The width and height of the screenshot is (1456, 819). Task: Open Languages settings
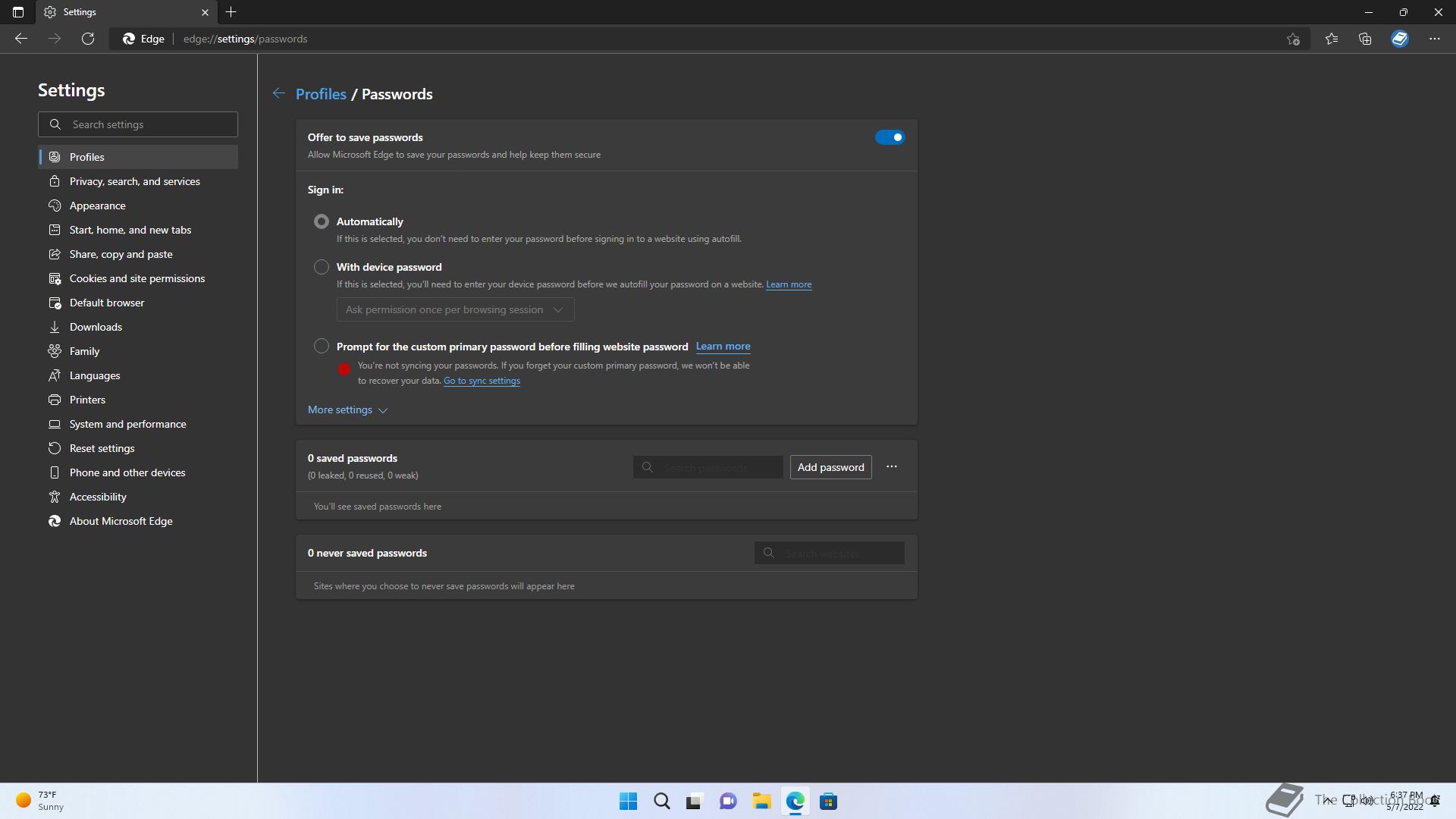pyautogui.click(x=138, y=375)
